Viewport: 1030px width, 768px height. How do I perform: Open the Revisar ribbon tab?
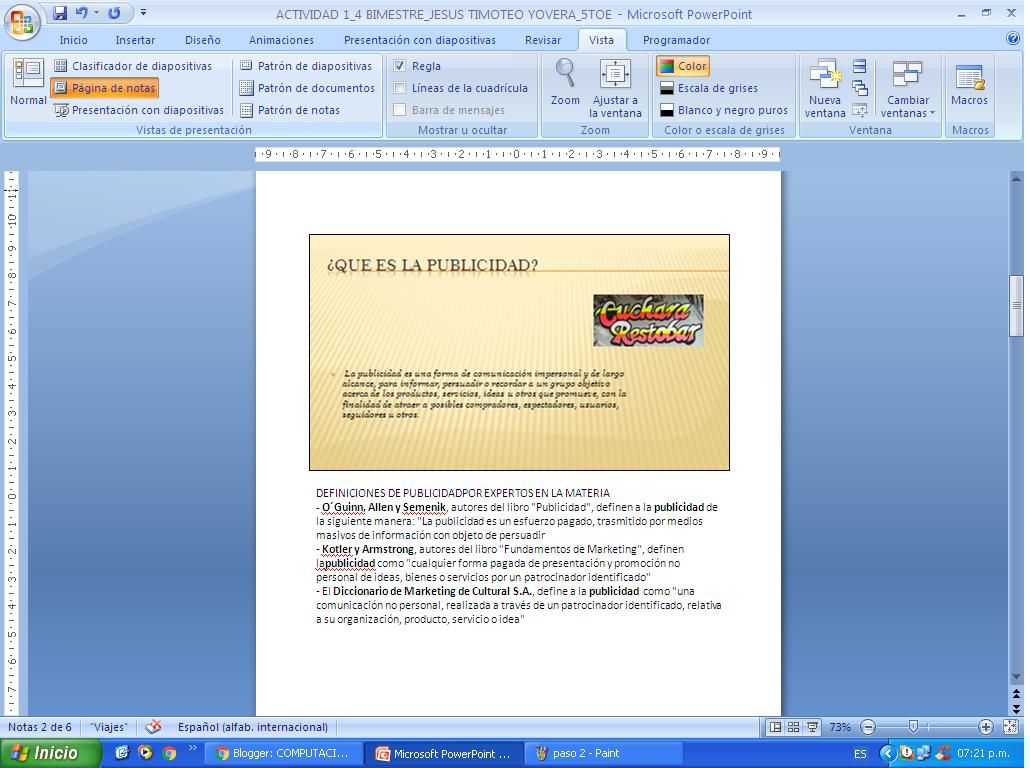click(543, 40)
